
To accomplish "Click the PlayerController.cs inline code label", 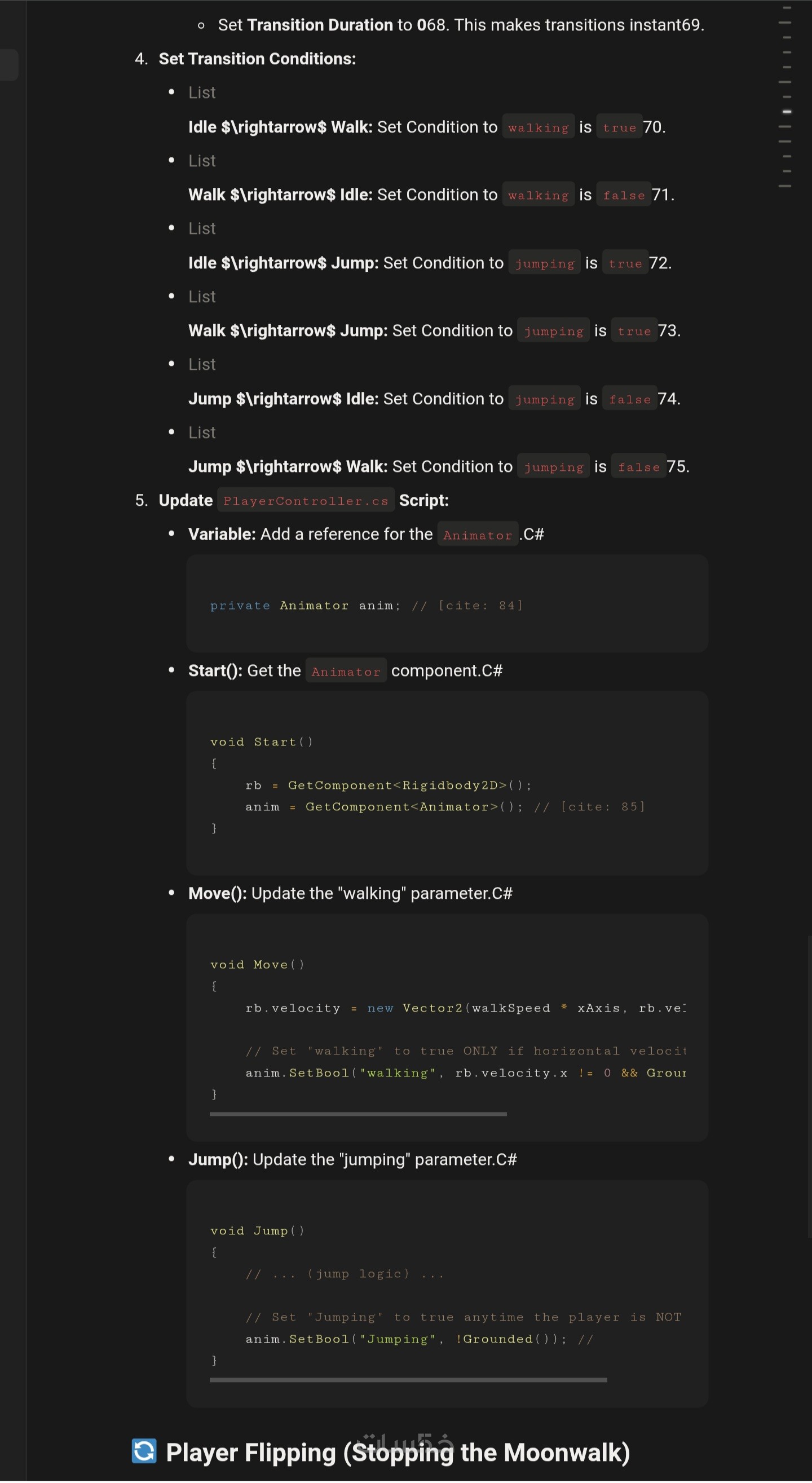I will point(305,500).
